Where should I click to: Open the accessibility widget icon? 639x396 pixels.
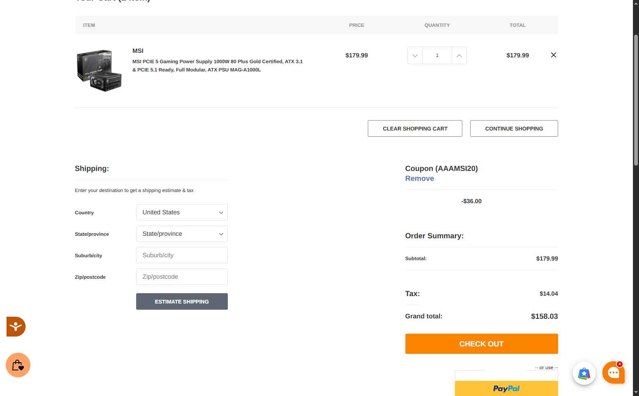click(x=16, y=326)
